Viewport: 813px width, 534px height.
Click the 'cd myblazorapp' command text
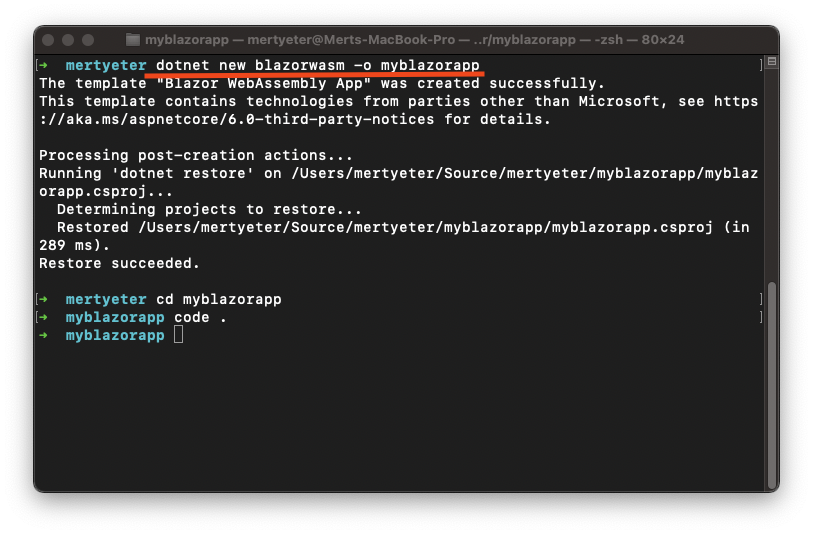219,299
